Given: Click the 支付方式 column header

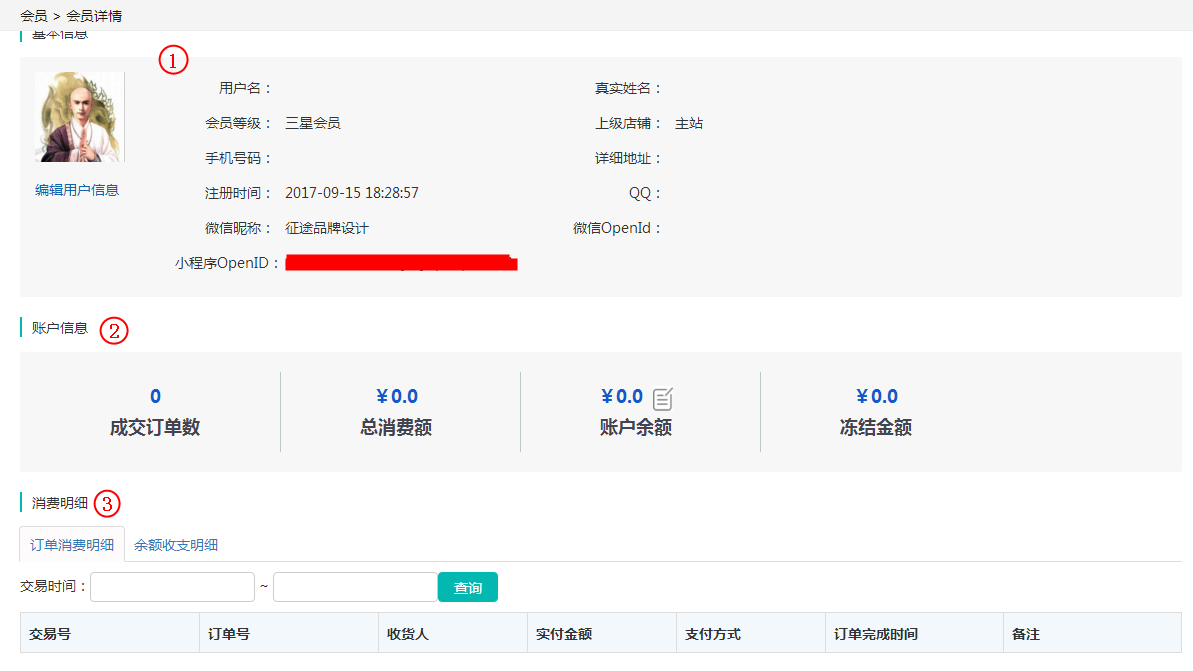Looking at the screenshot, I should point(713,634).
